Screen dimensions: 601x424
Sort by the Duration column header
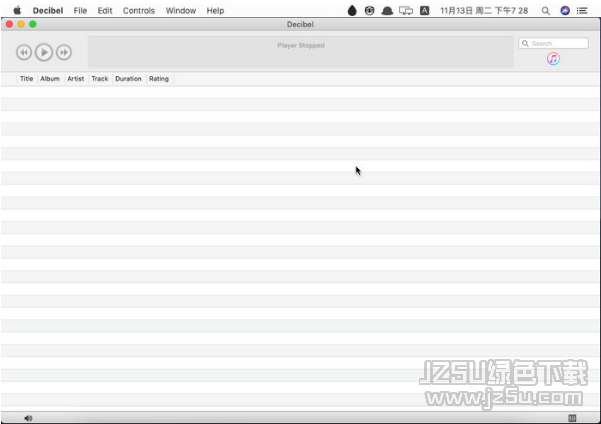point(128,78)
